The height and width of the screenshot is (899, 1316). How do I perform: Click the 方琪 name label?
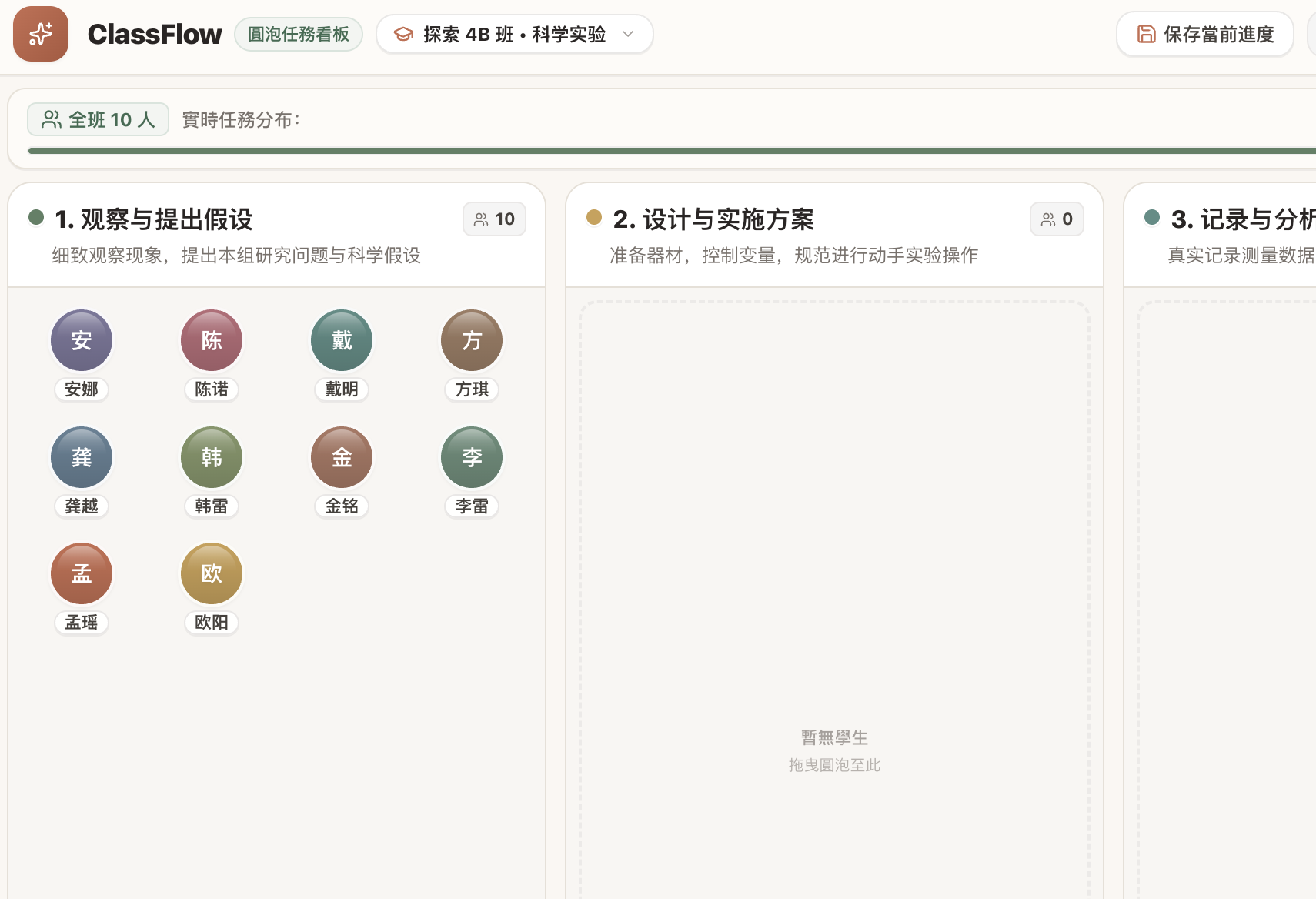coord(472,389)
